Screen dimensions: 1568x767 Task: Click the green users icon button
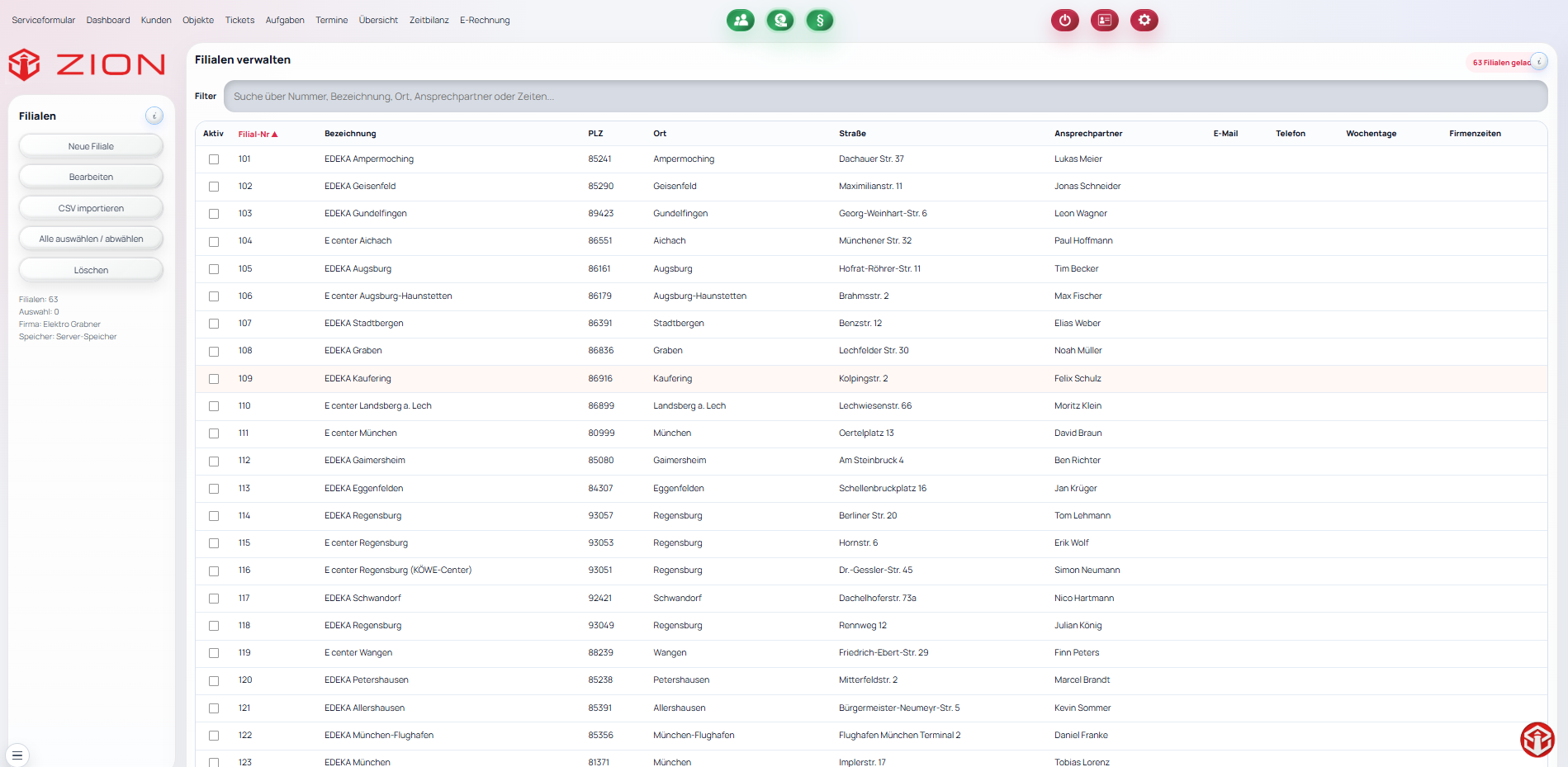pos(741,20)
